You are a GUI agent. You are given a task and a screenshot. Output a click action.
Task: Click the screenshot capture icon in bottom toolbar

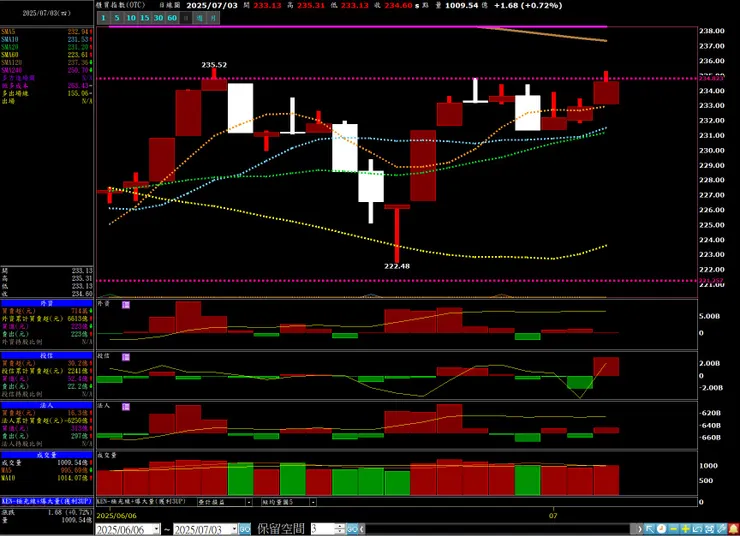pos(709,529)
